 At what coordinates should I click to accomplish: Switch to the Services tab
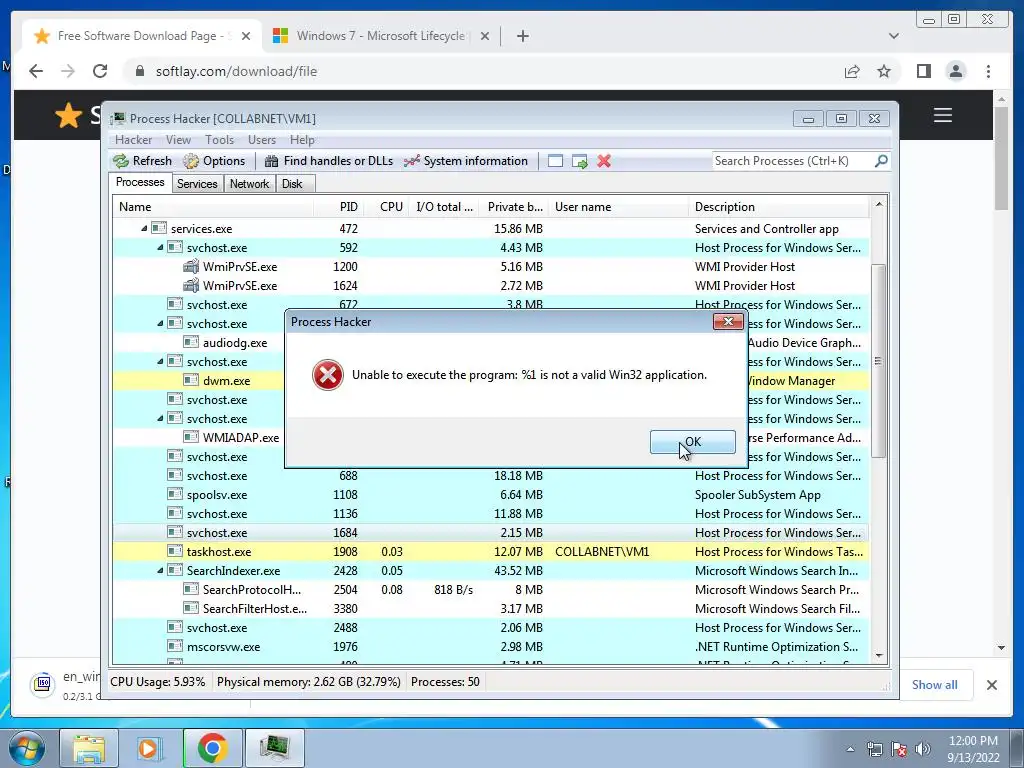[x=197, y=184]
